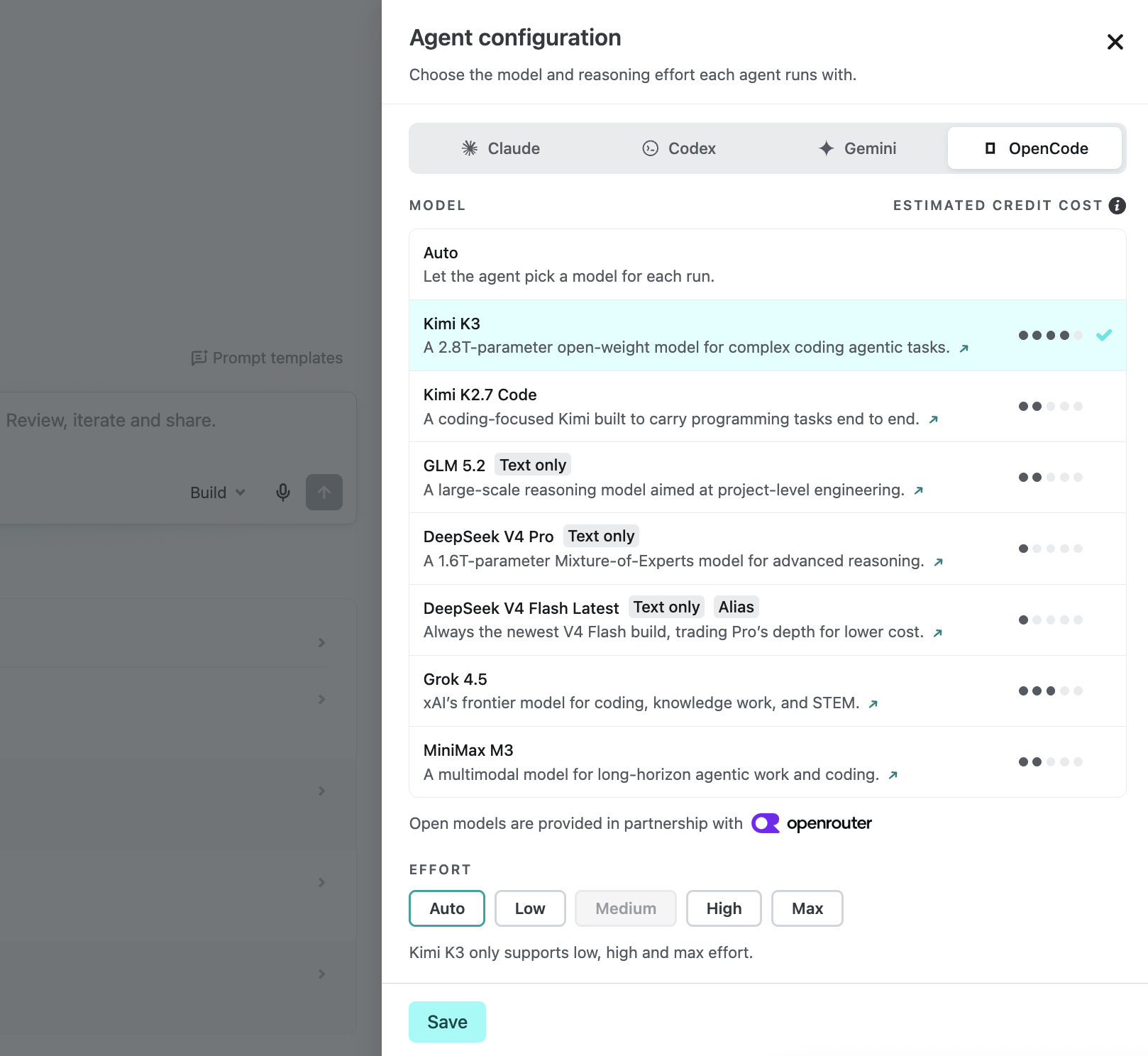
Task: Click the Kimi K3 selected checkmark
Action: [x=1104, y=335]
